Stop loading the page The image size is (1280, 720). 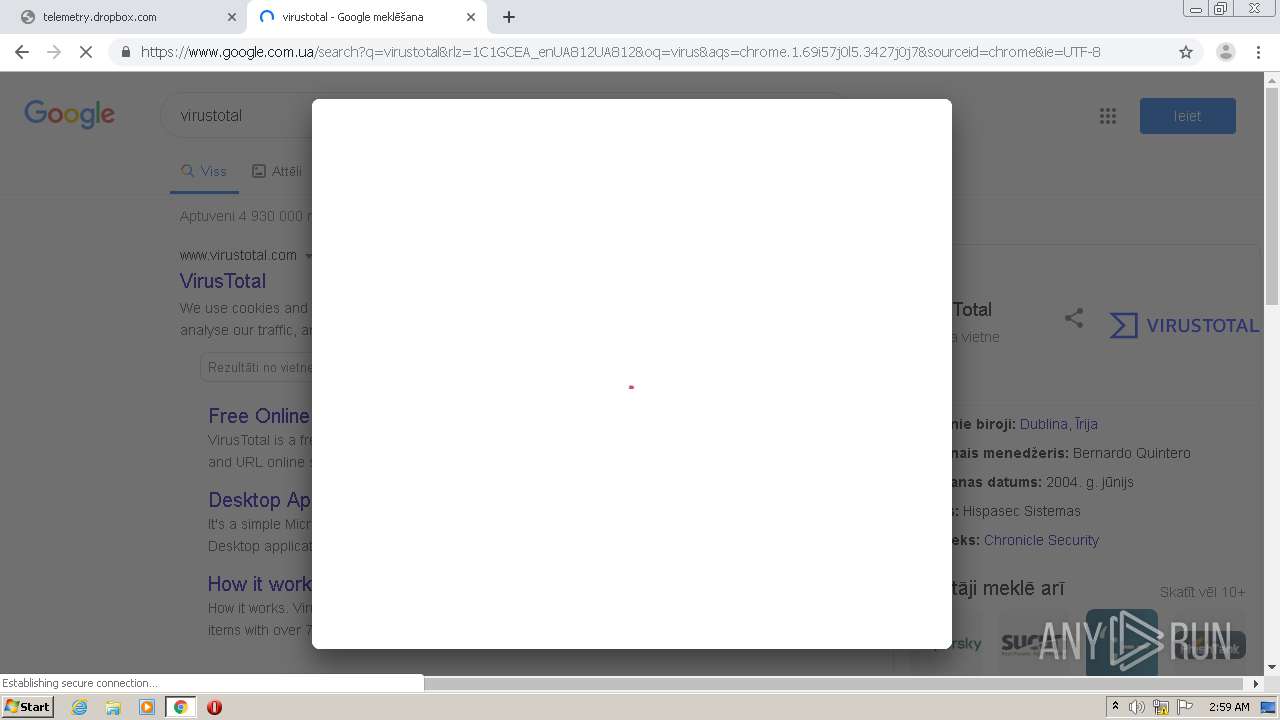pyautogui.click(x=86, y=52)
